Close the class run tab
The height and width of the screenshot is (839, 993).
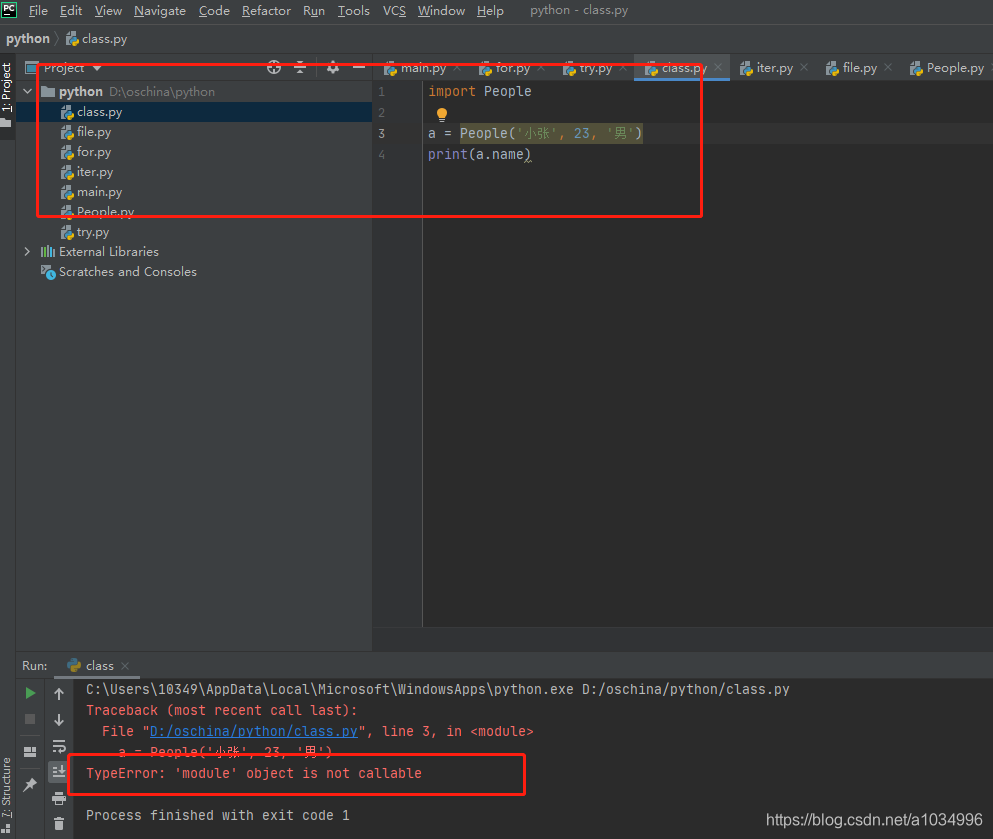point(125,666)
